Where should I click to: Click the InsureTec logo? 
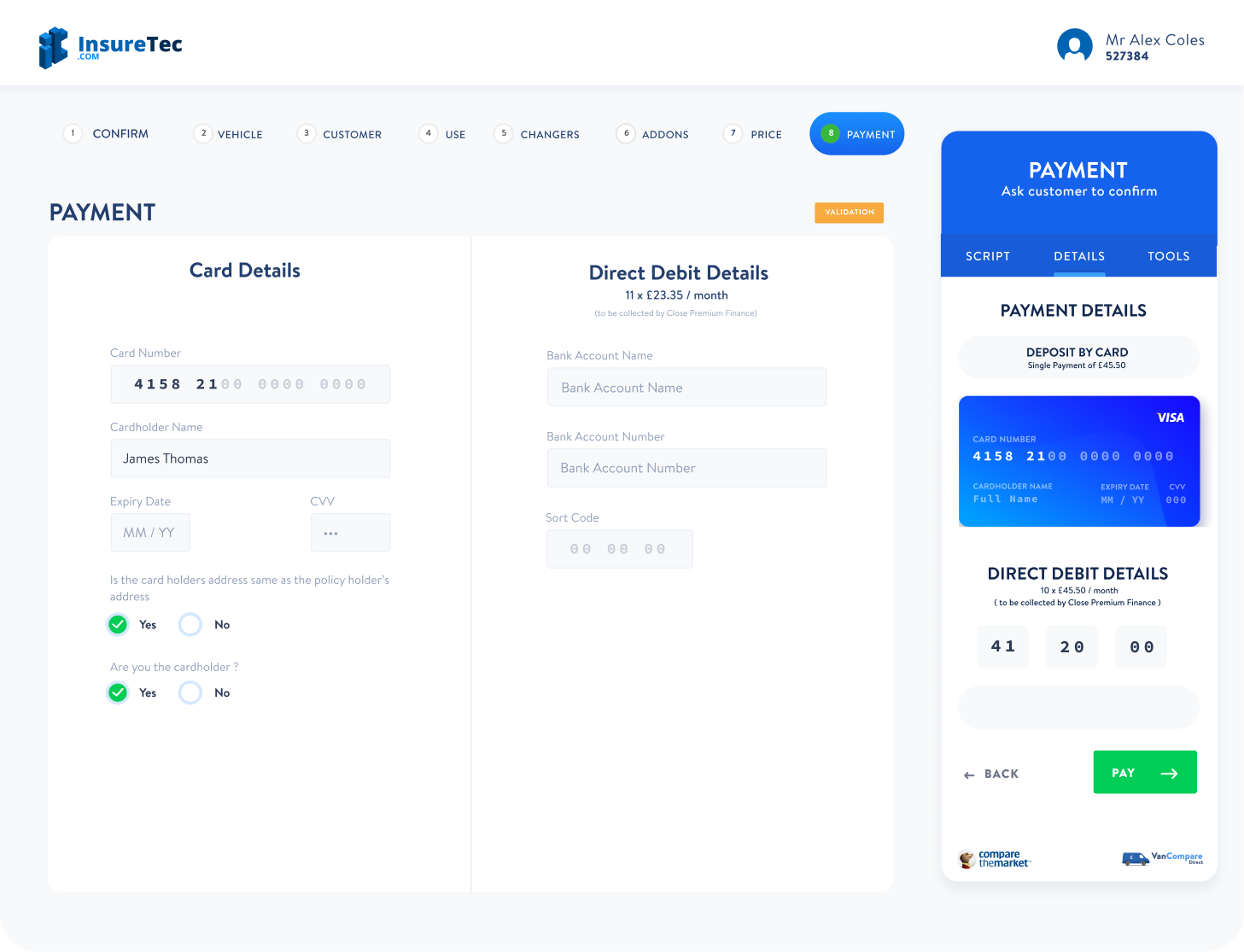[x=111, y=47]
